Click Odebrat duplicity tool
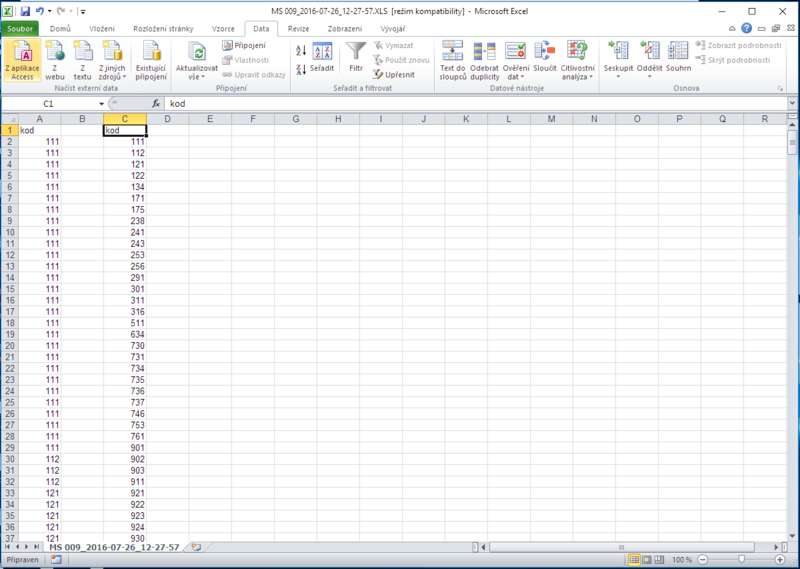The height and width of the screenshot is (569, 800). pyautogui.click(x=484, y=60)
